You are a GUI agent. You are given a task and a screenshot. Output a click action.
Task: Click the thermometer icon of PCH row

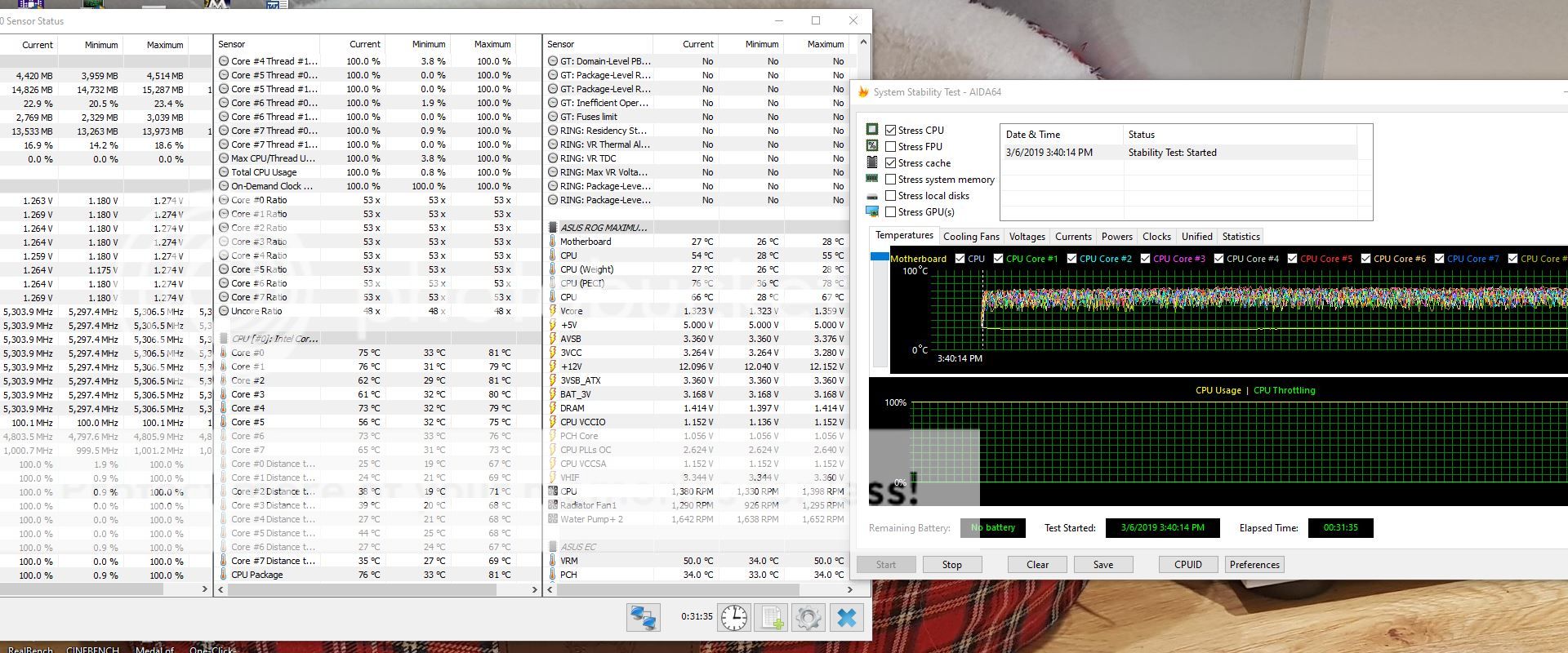pyautogui.click(x=553, y=575)
